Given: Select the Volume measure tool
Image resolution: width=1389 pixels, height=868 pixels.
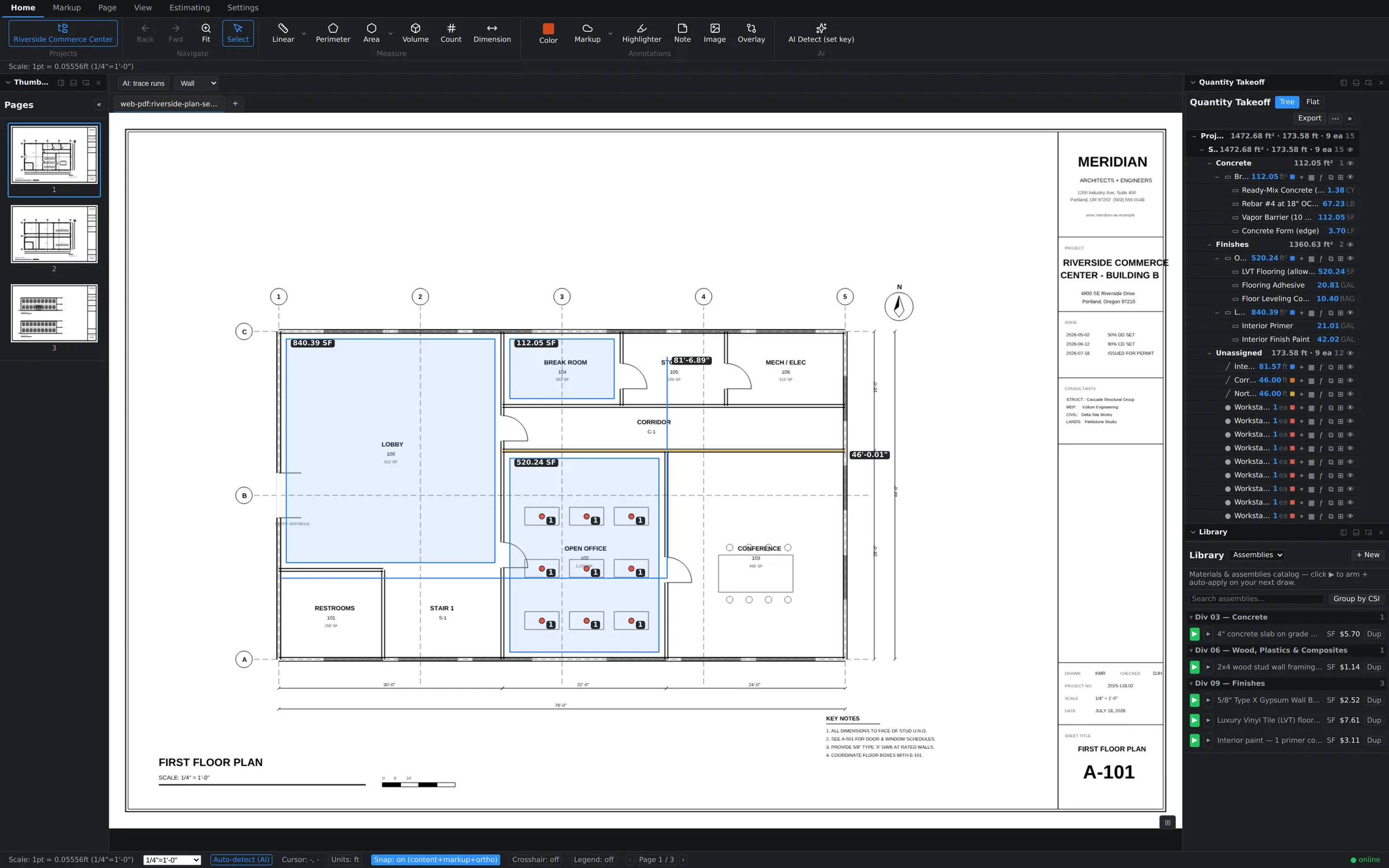Looking at the screenshot, I should 415,33.
